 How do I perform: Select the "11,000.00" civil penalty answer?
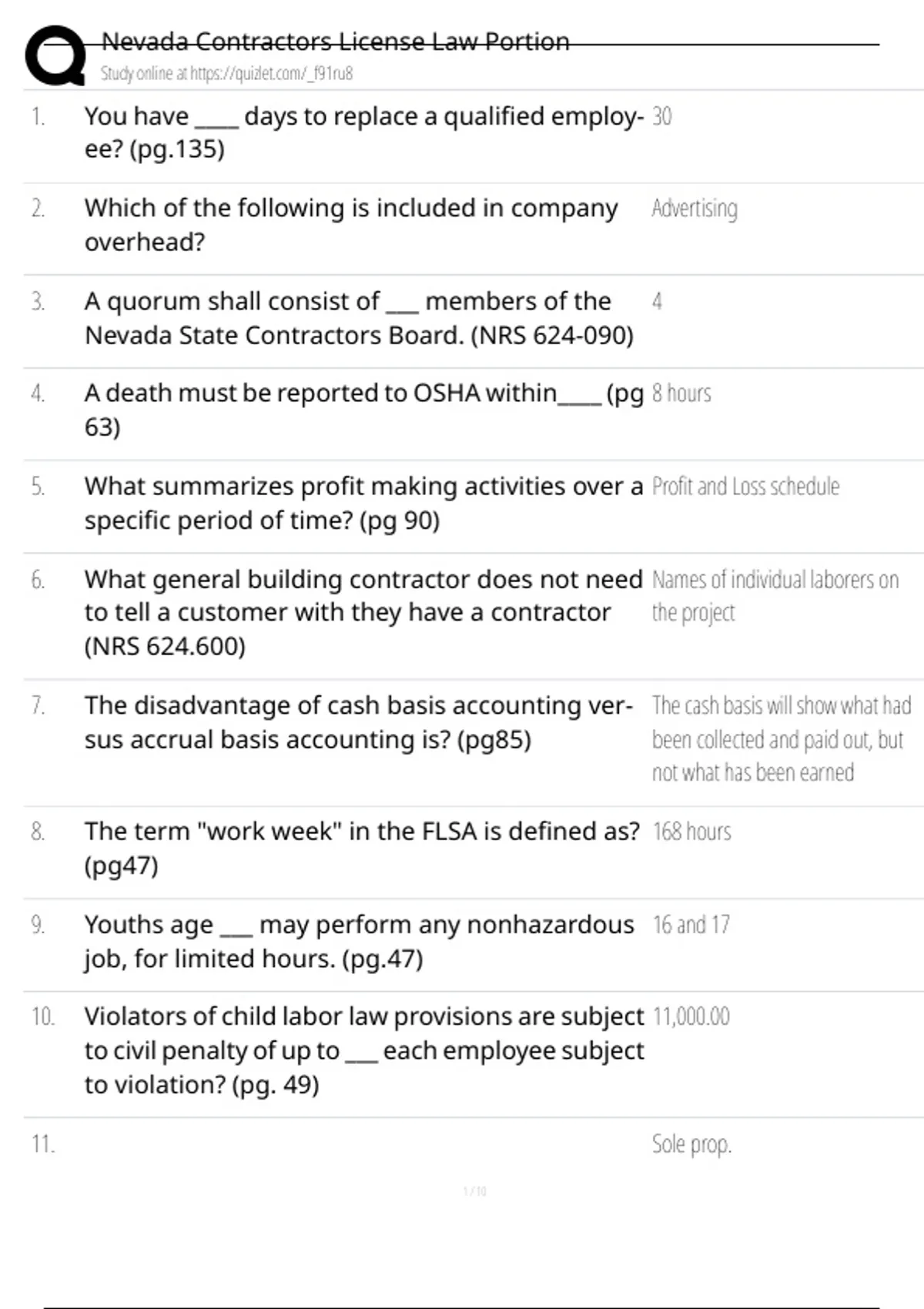[x=691, y=1017]
